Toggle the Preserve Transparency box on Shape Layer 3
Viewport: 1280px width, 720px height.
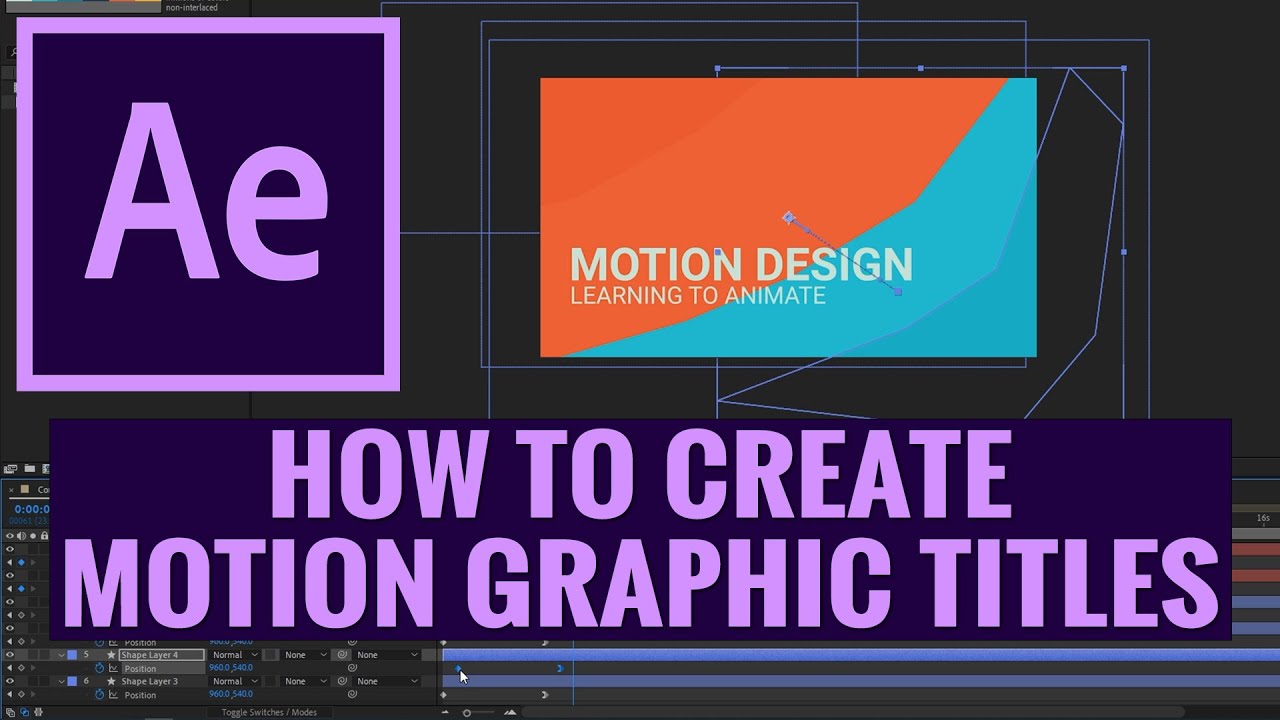pos(270,681)
